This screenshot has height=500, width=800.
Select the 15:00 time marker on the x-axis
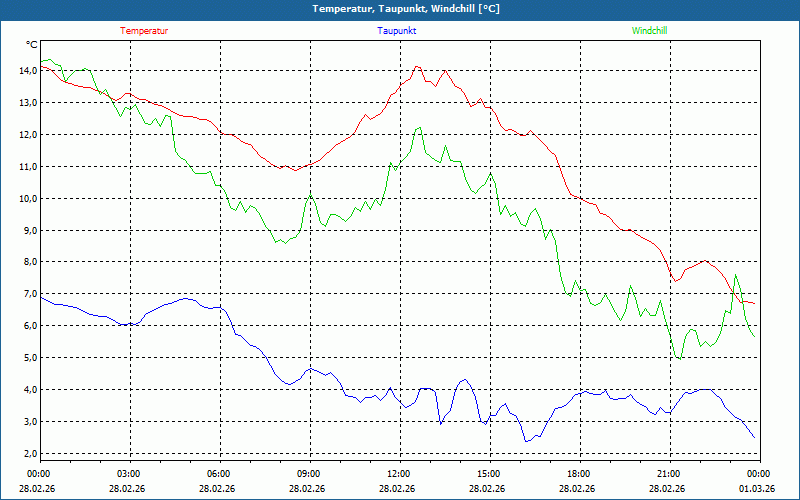pos(488,473)
